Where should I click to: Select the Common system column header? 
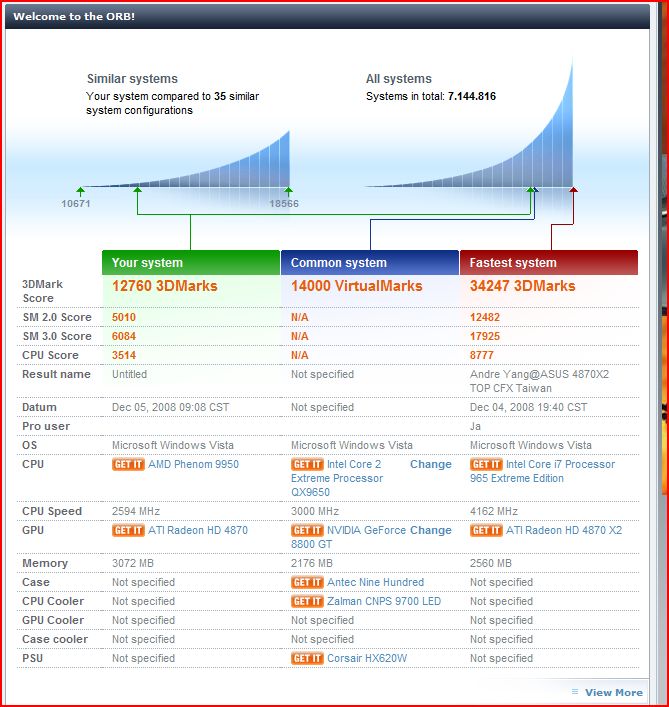[370, 262]
